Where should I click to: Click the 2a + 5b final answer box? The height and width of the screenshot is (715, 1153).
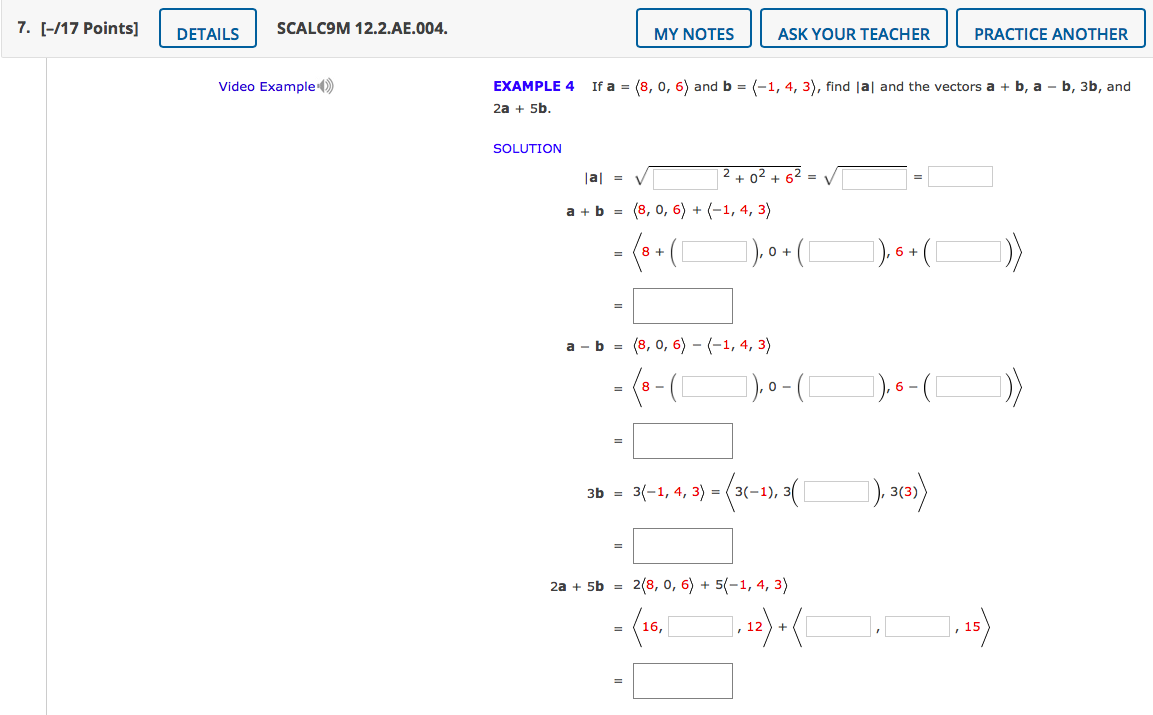coord(681,680)
